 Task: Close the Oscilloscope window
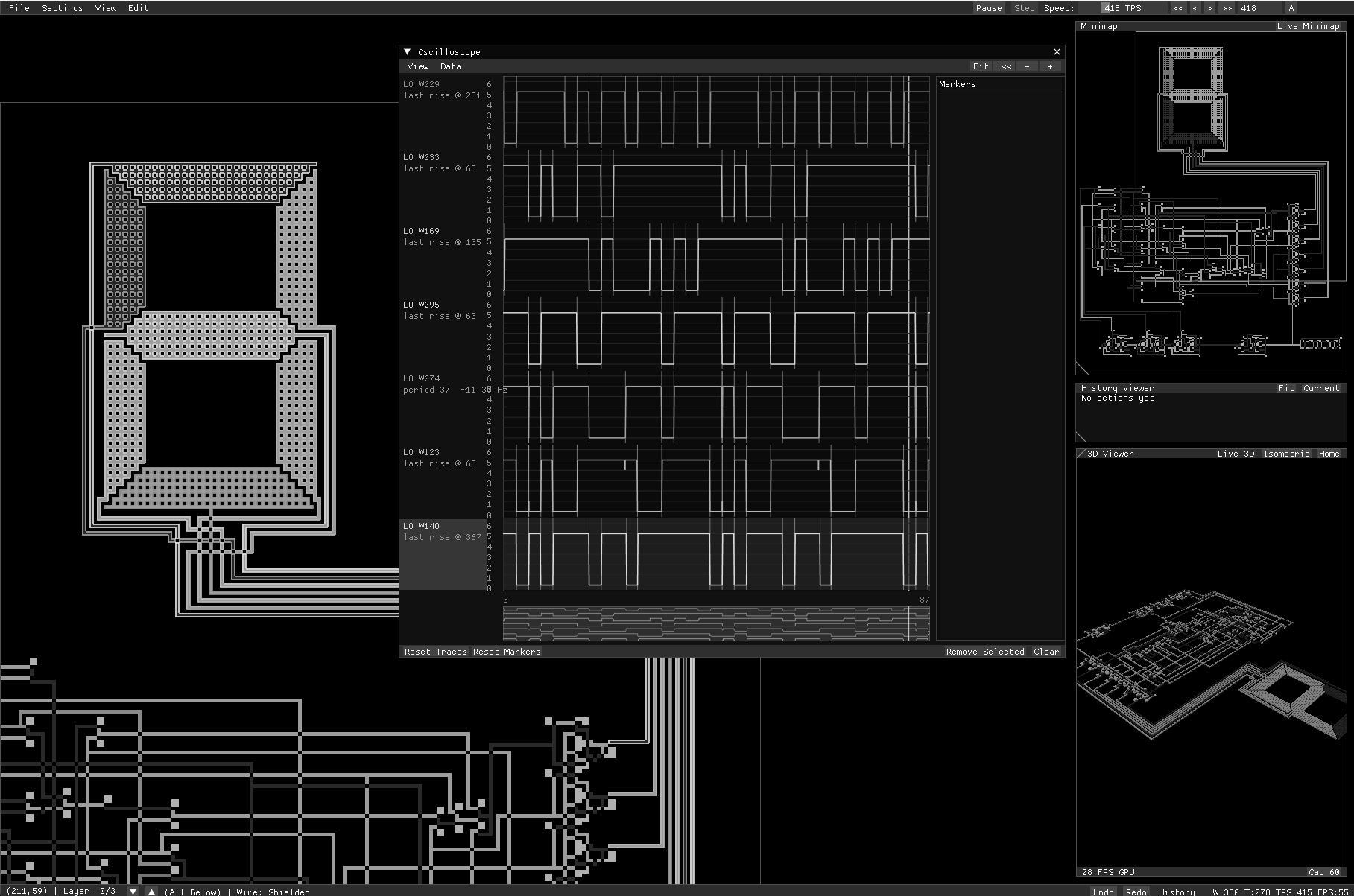click(x=1057, y=52)
